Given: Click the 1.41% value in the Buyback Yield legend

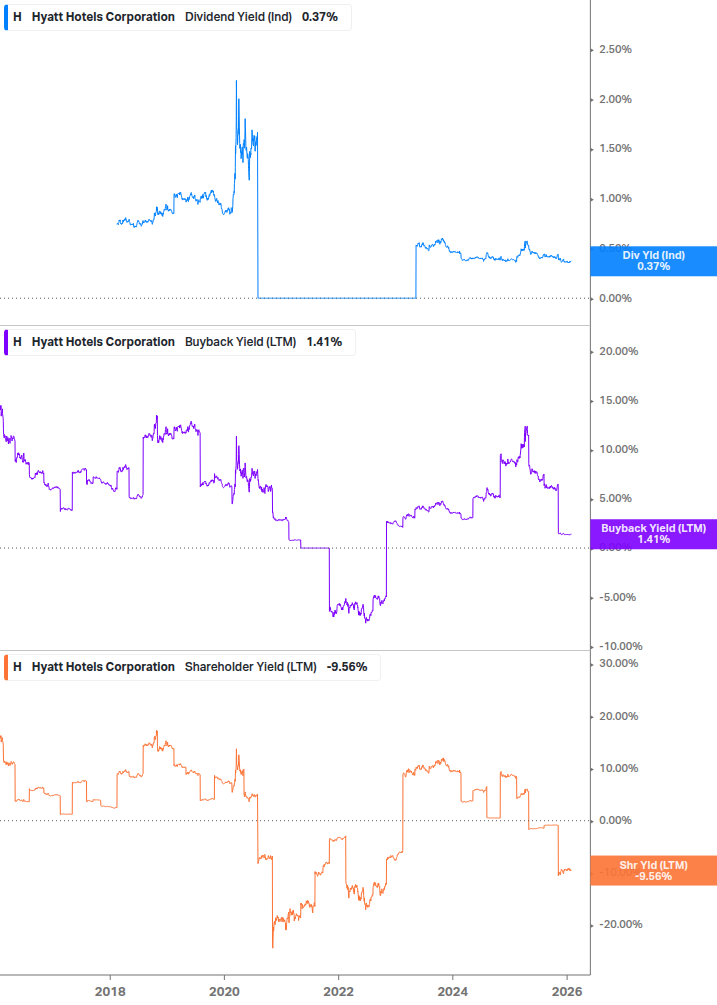Looking at the screenshot, I should click(x=324, y=342).
